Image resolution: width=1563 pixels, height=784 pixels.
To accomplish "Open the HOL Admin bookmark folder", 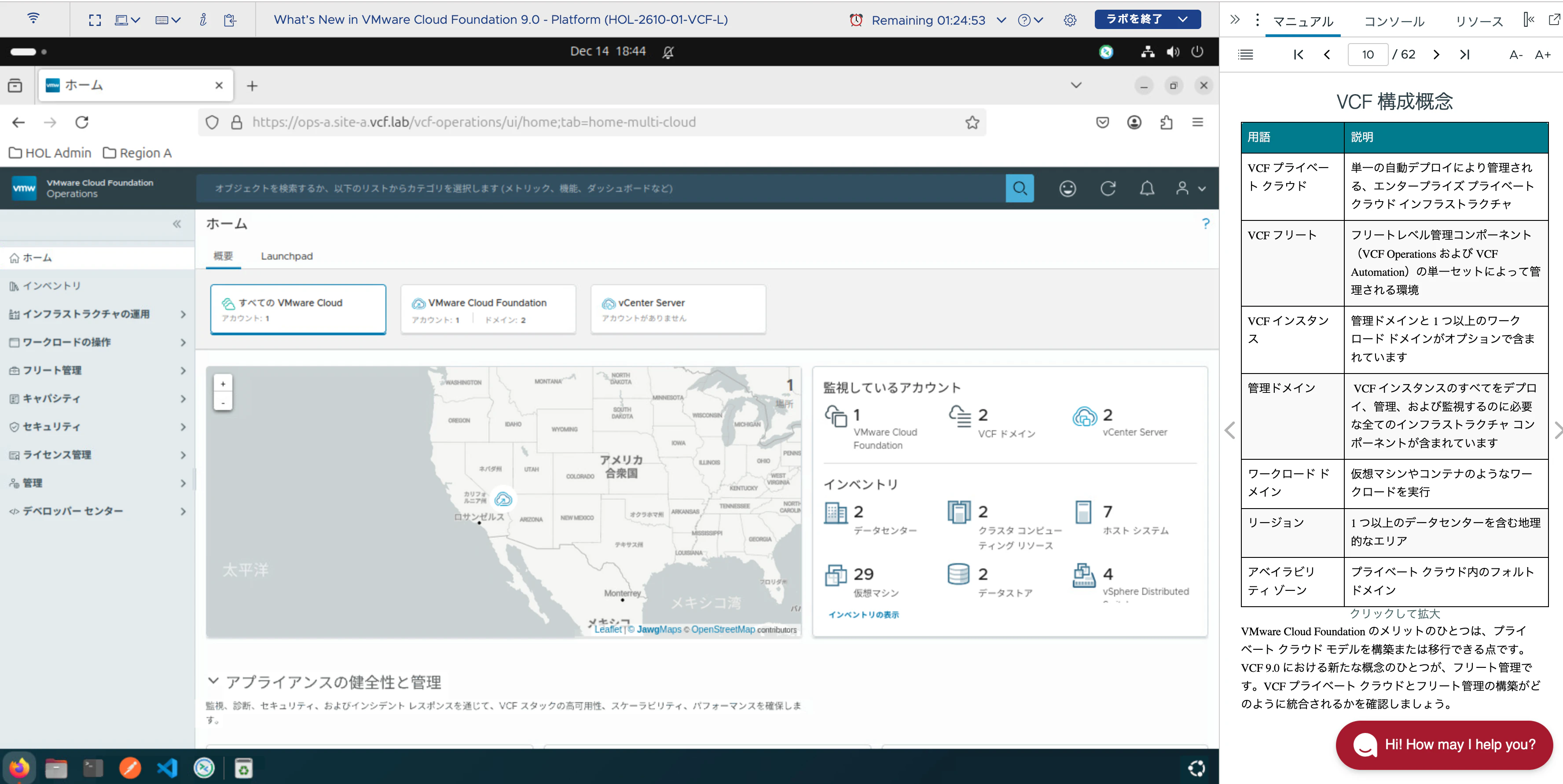I will coord(50,153).
